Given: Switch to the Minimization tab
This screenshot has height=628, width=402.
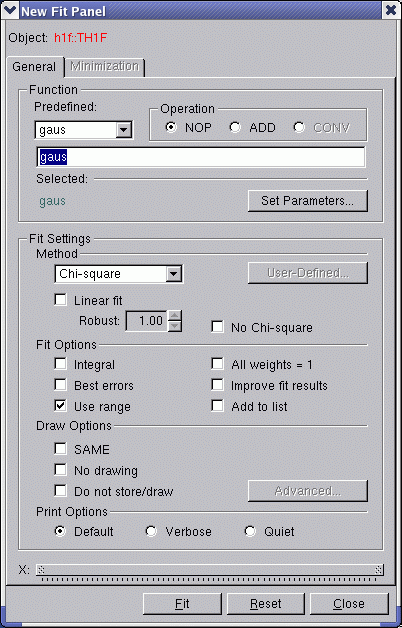Looking at the screenshot, I should coord(105,67).
